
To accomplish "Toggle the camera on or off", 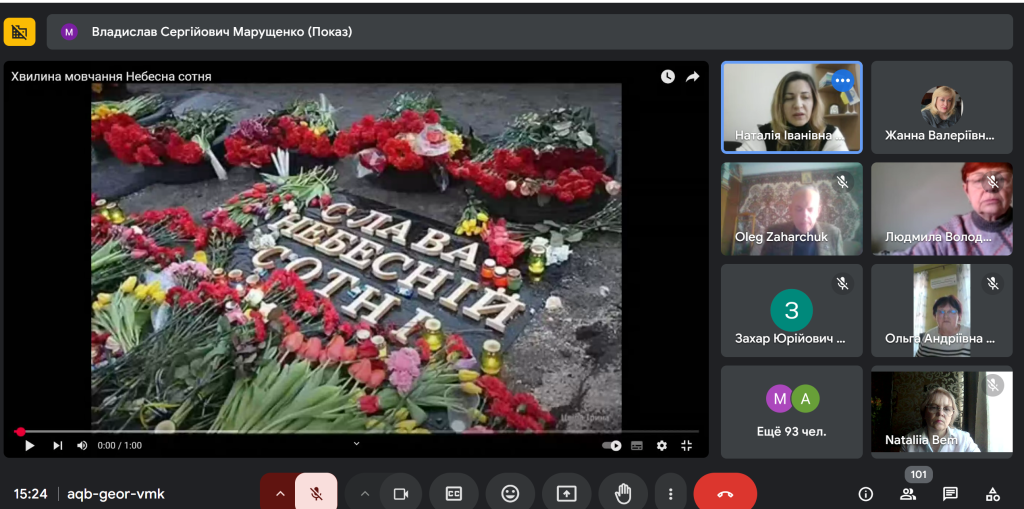I will (x=401, y=493).
